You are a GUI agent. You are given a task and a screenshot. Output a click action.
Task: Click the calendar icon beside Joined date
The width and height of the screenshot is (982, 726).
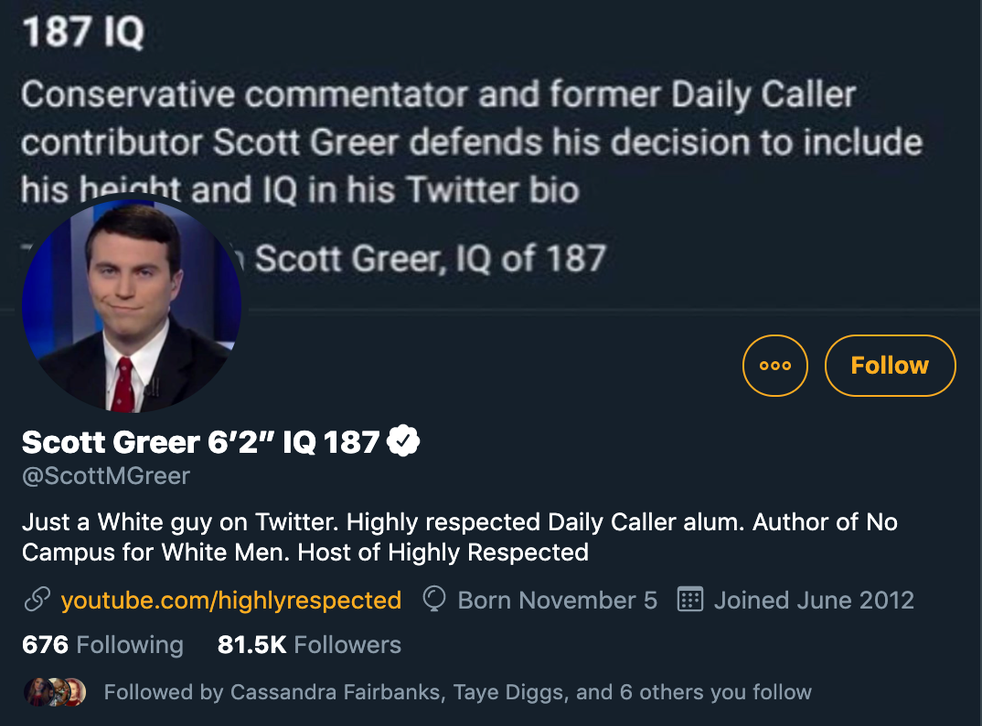pyautogui.click(x=690, y=600)
